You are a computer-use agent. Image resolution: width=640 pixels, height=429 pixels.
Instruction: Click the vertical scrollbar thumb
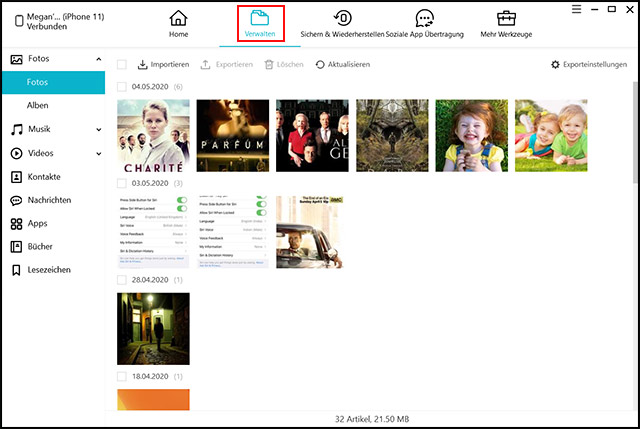click(x=636, y=133)
